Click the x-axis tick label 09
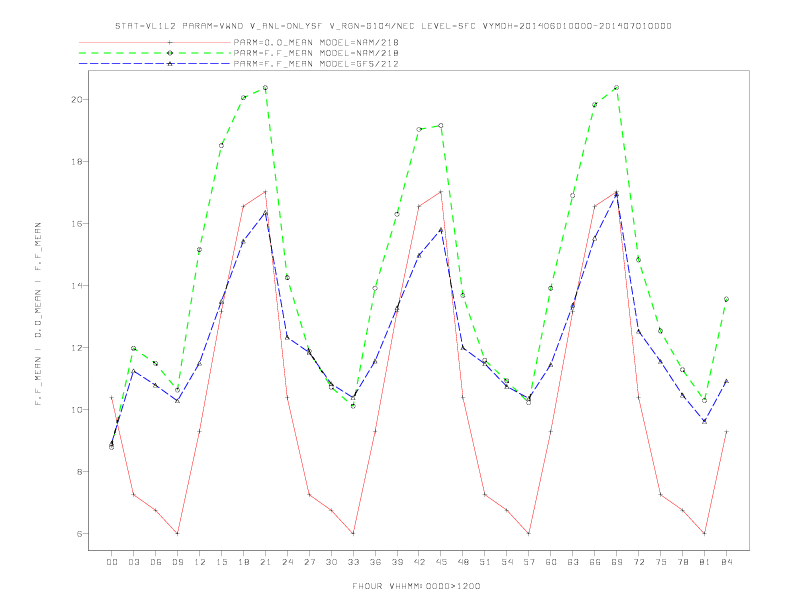The image size is (792, 612). (177, 562)
